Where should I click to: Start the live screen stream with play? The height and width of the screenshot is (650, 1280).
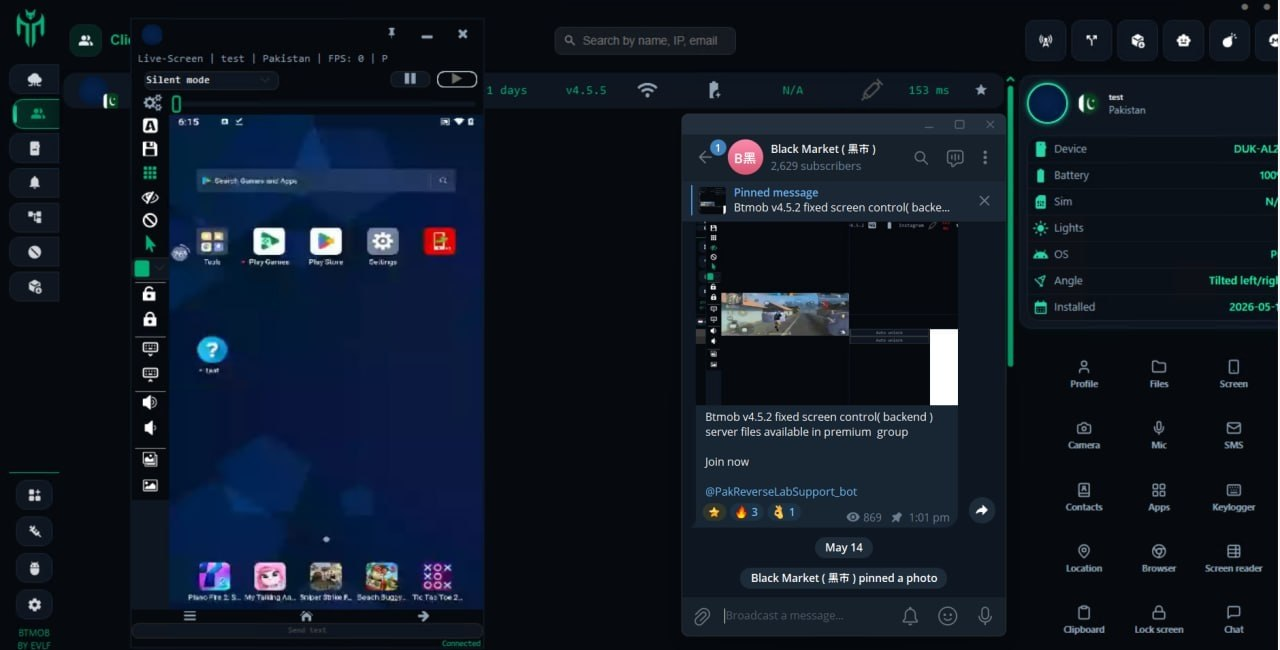pyautogui.click(x=457, y=79)
